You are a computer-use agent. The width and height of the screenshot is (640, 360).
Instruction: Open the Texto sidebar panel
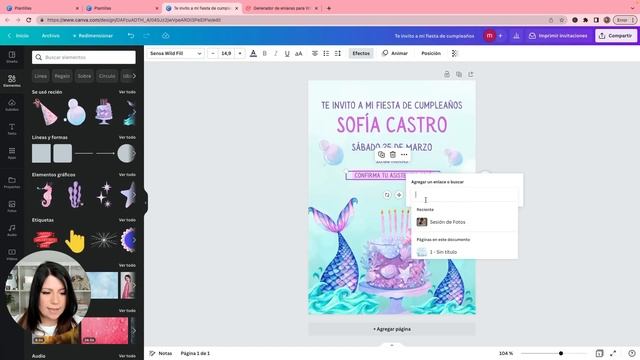coord(12,129)
